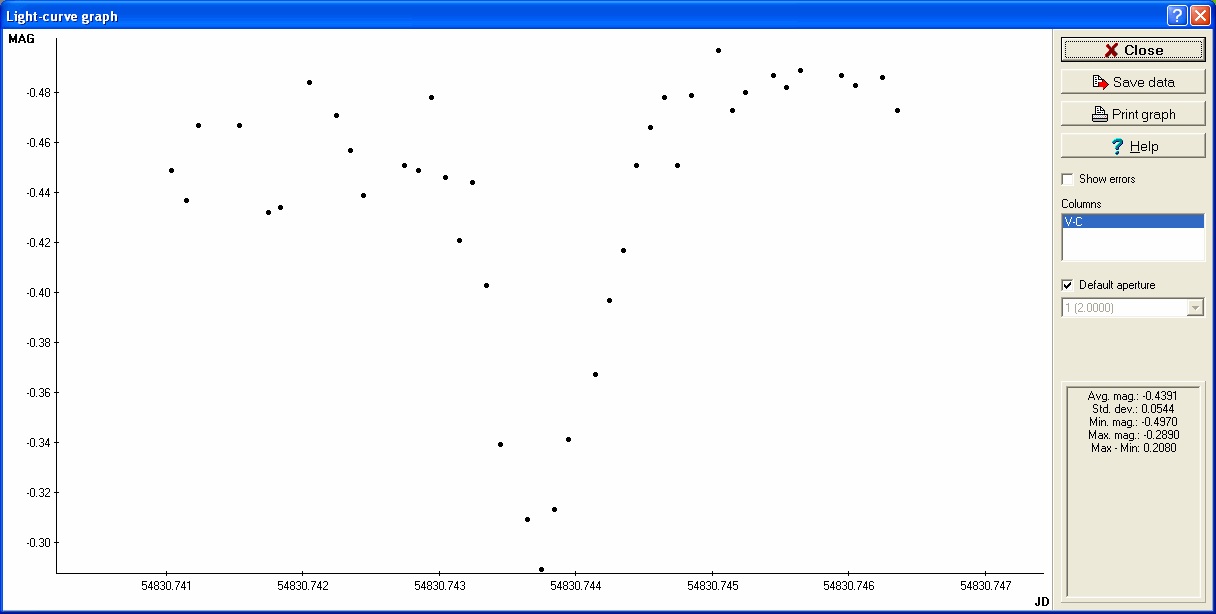Click the printer icon on Print graph
This screenshot has width=1216, height=614.
1099,114
